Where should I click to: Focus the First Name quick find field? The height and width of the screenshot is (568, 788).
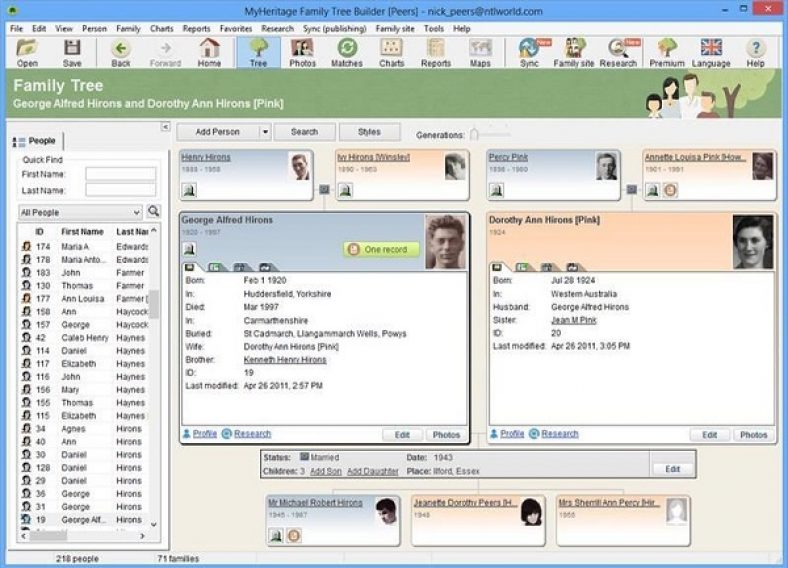click(121, 174)
